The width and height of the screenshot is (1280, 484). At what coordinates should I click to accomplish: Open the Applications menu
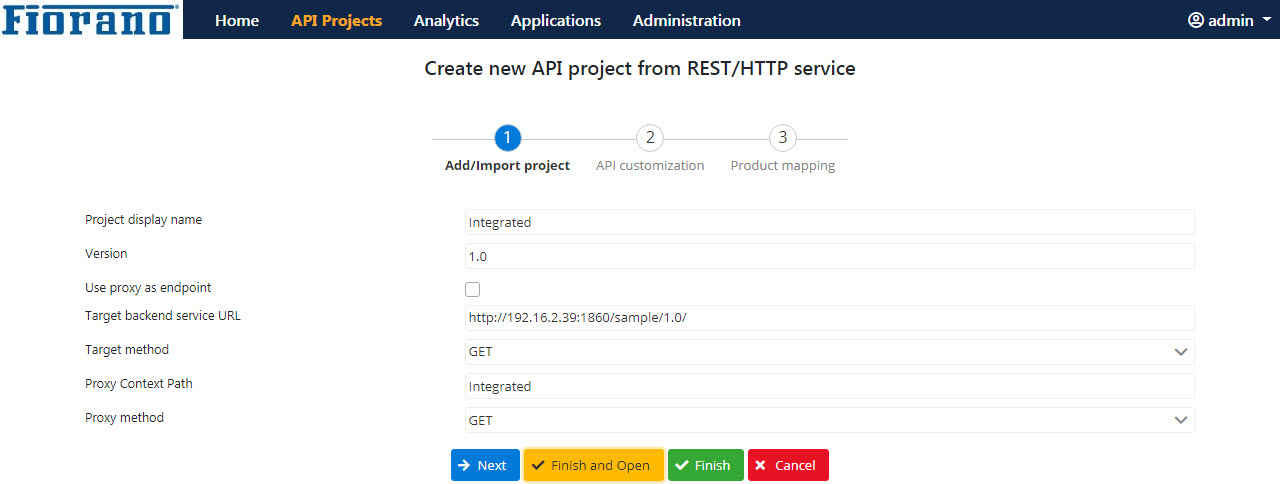point(556,20)
